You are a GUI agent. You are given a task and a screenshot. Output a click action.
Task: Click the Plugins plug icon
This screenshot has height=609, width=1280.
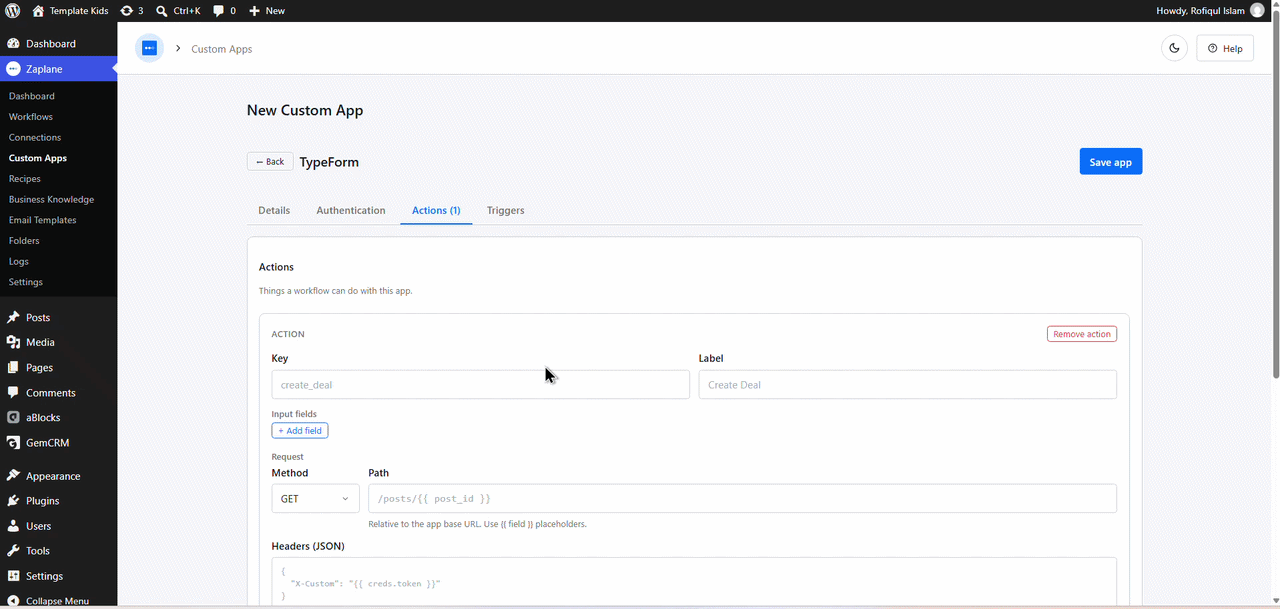tap(13, 501)
